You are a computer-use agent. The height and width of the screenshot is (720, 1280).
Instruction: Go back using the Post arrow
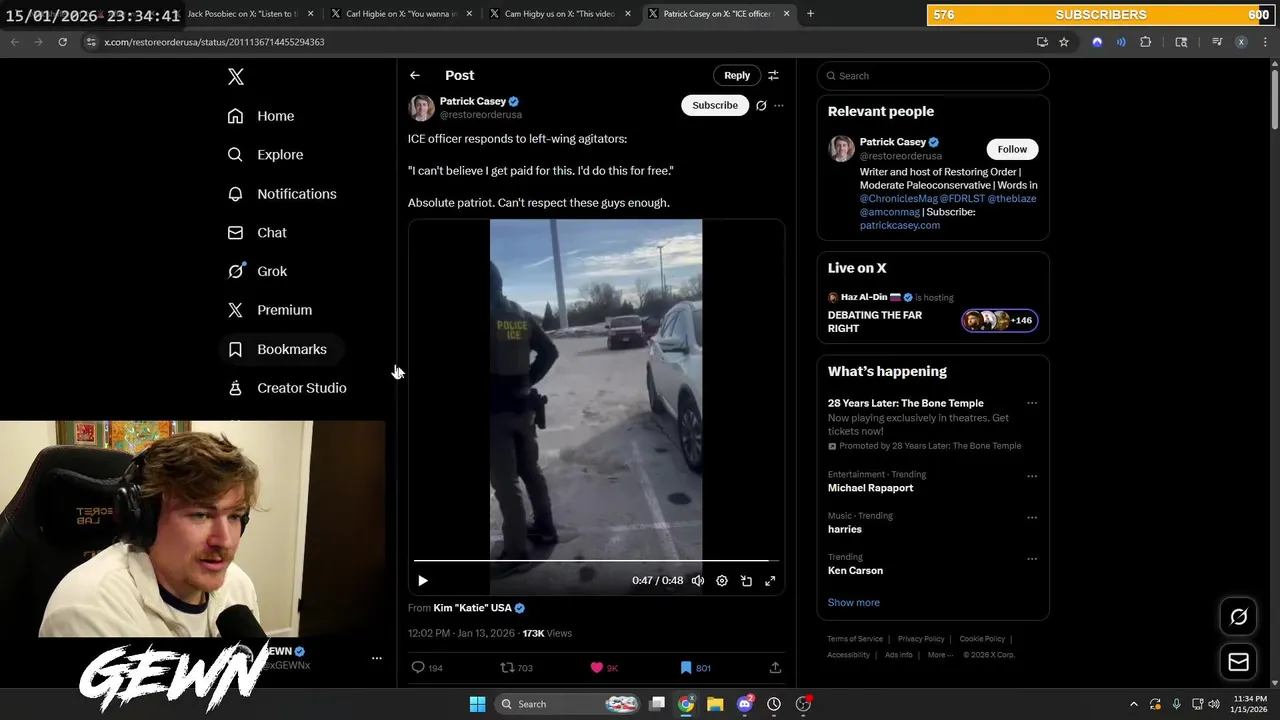(415, 75)
